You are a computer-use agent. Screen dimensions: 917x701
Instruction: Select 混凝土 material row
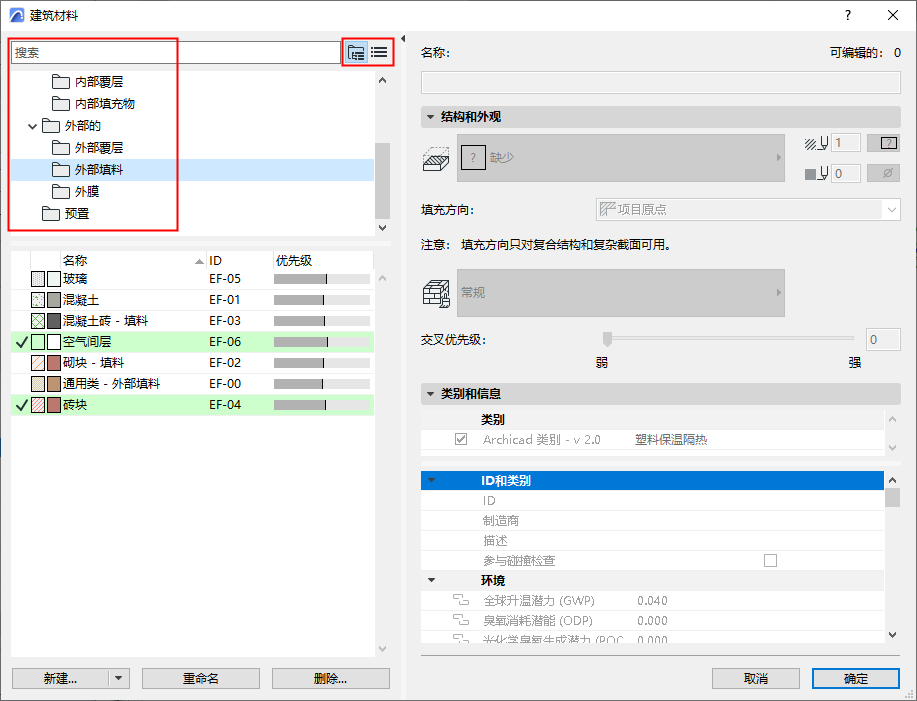(192, 300)
